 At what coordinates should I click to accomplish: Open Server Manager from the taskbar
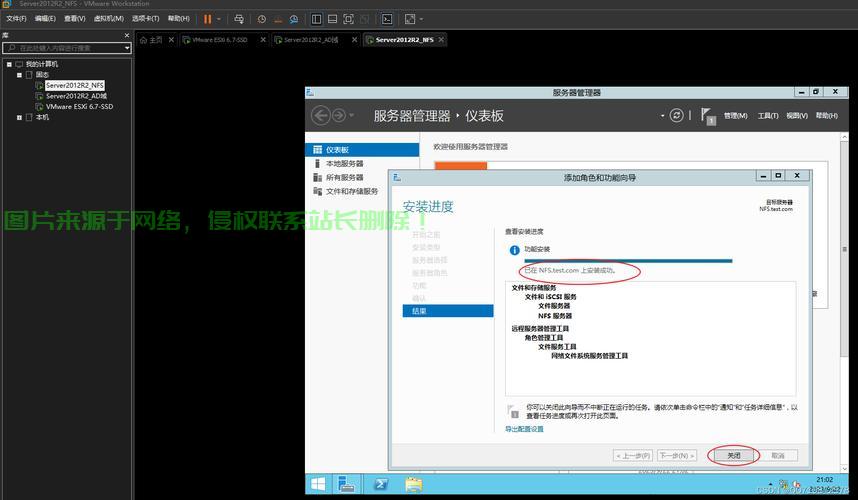click(346, 484)
